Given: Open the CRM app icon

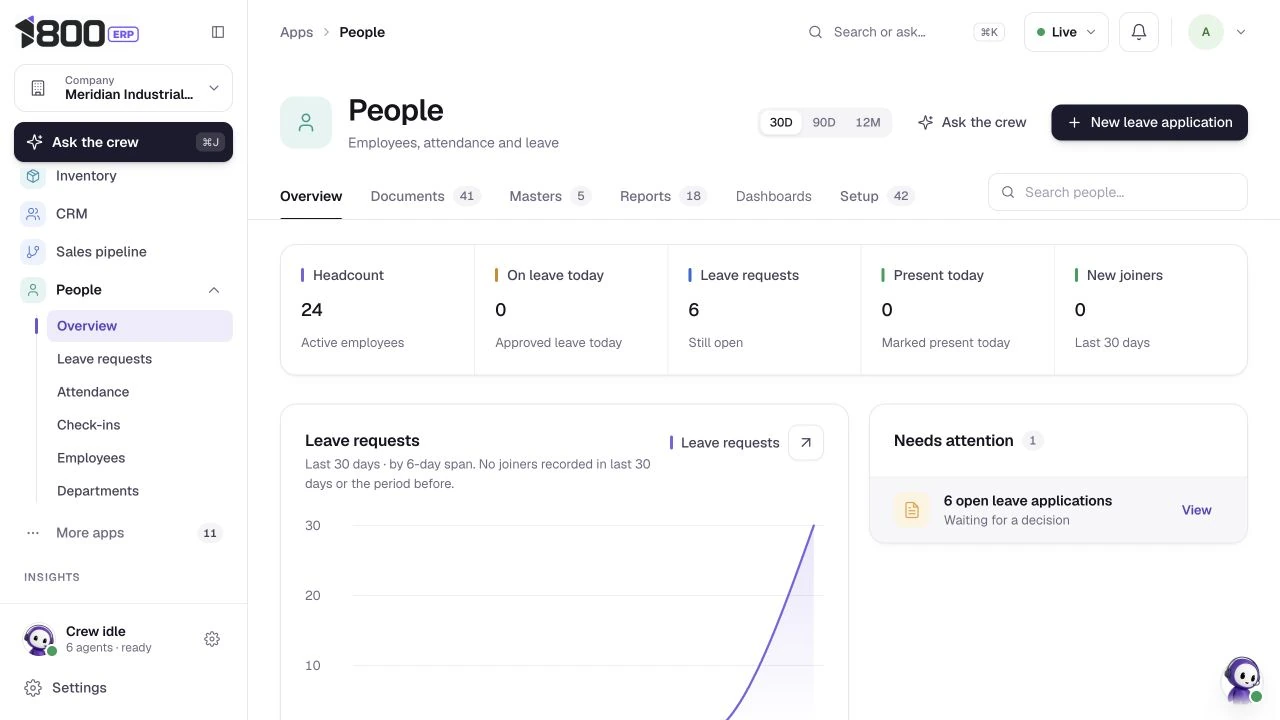Looking at the screenshot, I should point(33,214).
